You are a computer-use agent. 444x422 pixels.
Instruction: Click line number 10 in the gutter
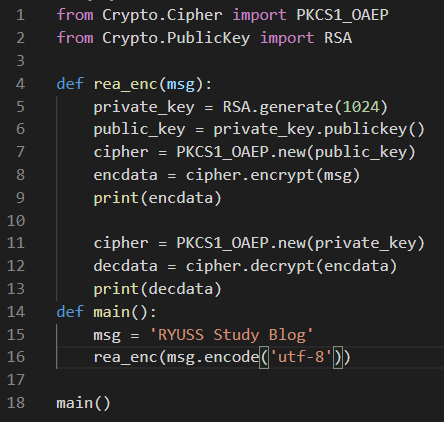coord(16,221)
